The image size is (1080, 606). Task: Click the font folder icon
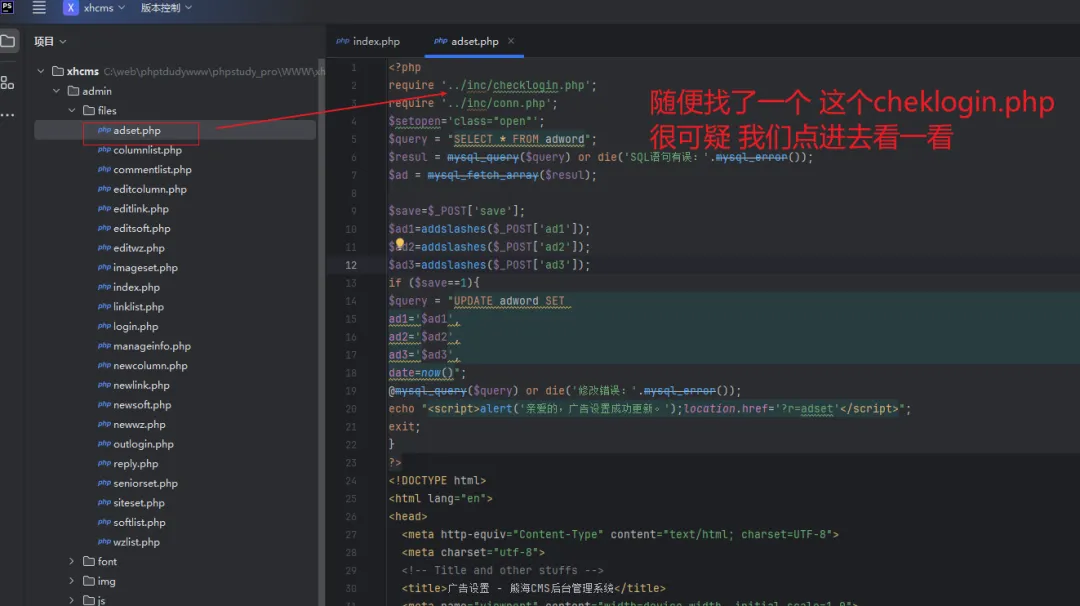[x=89, y=561]
